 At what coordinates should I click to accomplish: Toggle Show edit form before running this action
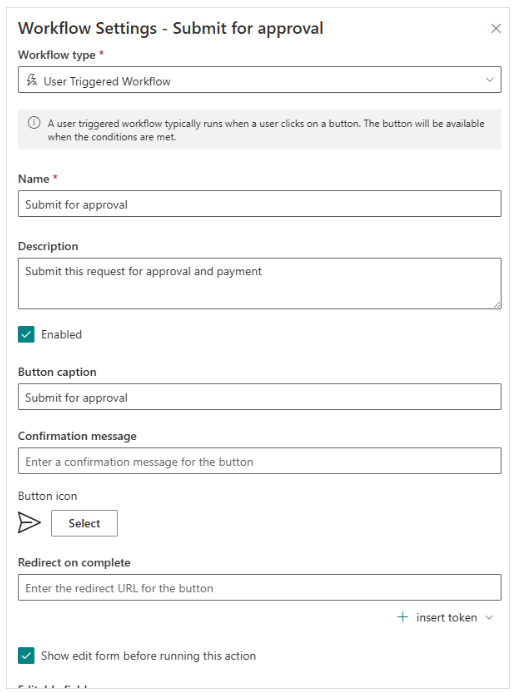click(26, 656)
